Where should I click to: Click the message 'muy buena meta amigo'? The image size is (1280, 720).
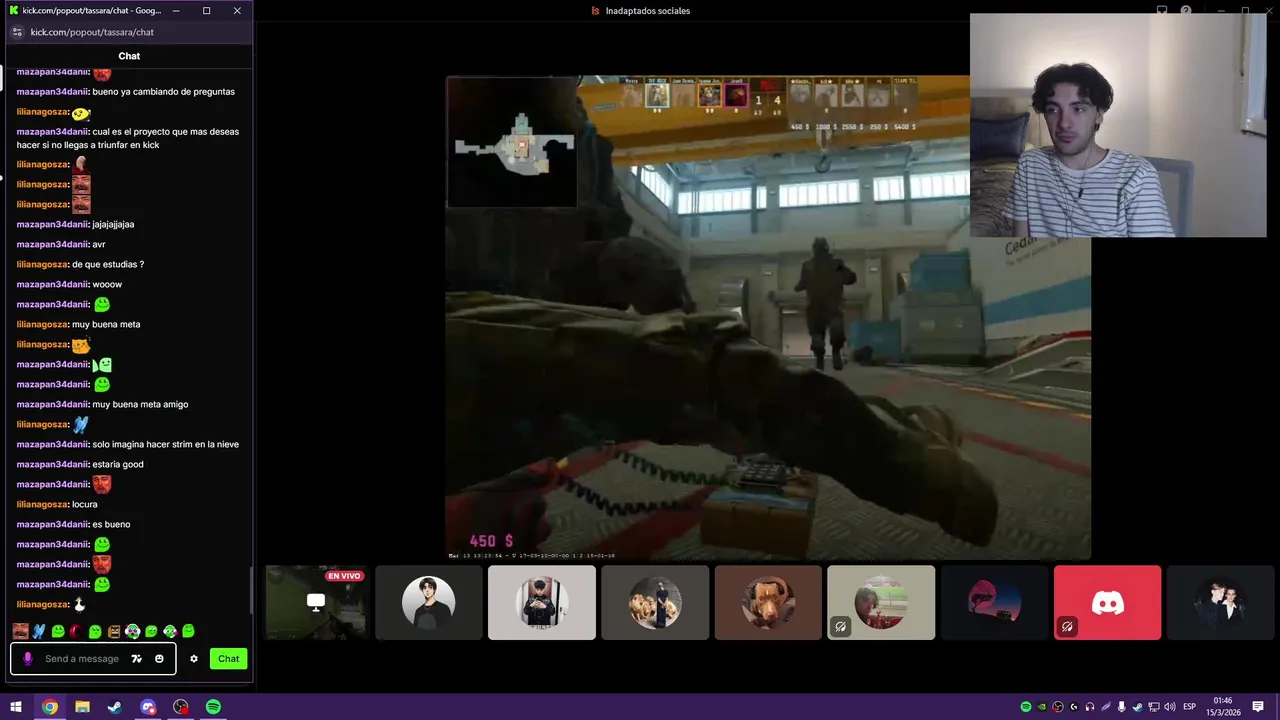pyautogui.click(x=140, y=404)
